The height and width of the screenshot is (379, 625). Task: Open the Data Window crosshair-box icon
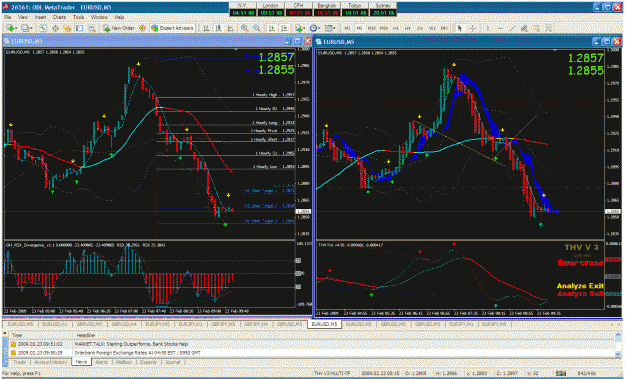click(x=55, y=28)
